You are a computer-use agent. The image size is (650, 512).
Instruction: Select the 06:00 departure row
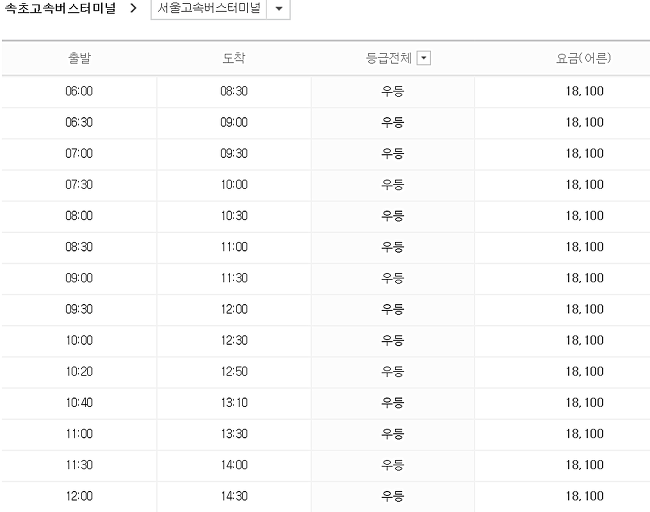point(325,91)
